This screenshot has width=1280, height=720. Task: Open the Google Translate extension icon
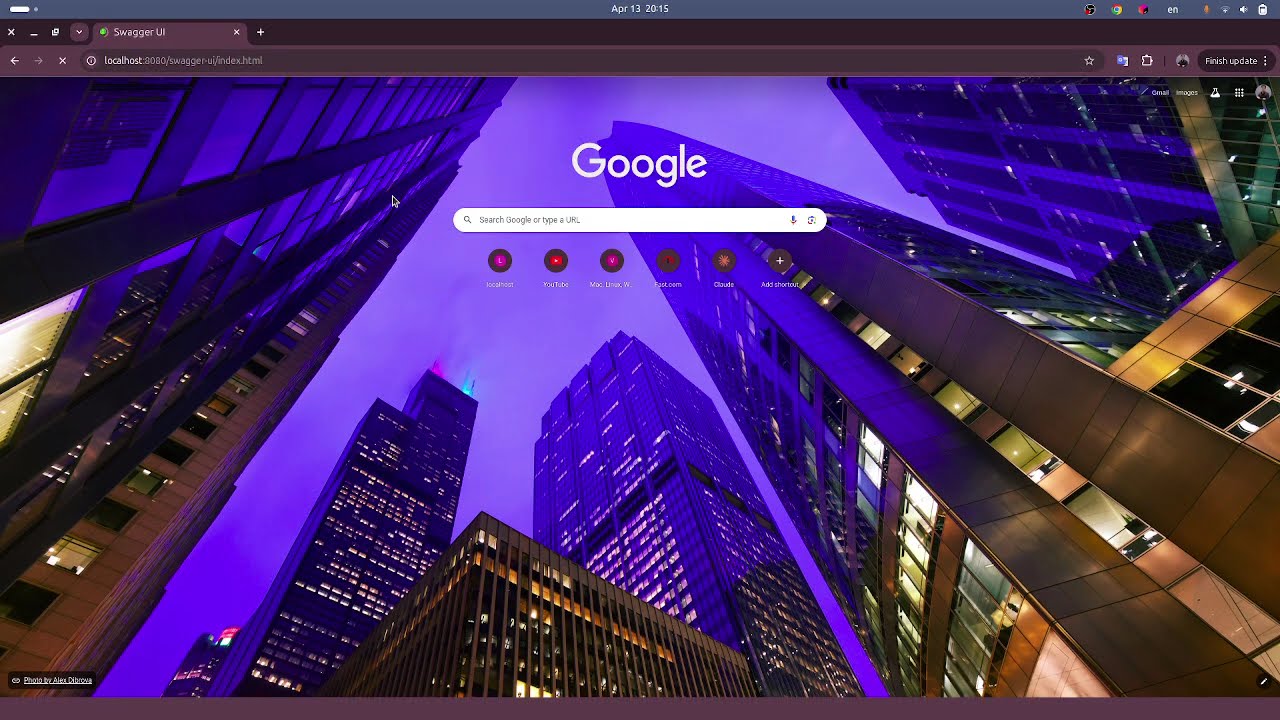(1122, 61)
